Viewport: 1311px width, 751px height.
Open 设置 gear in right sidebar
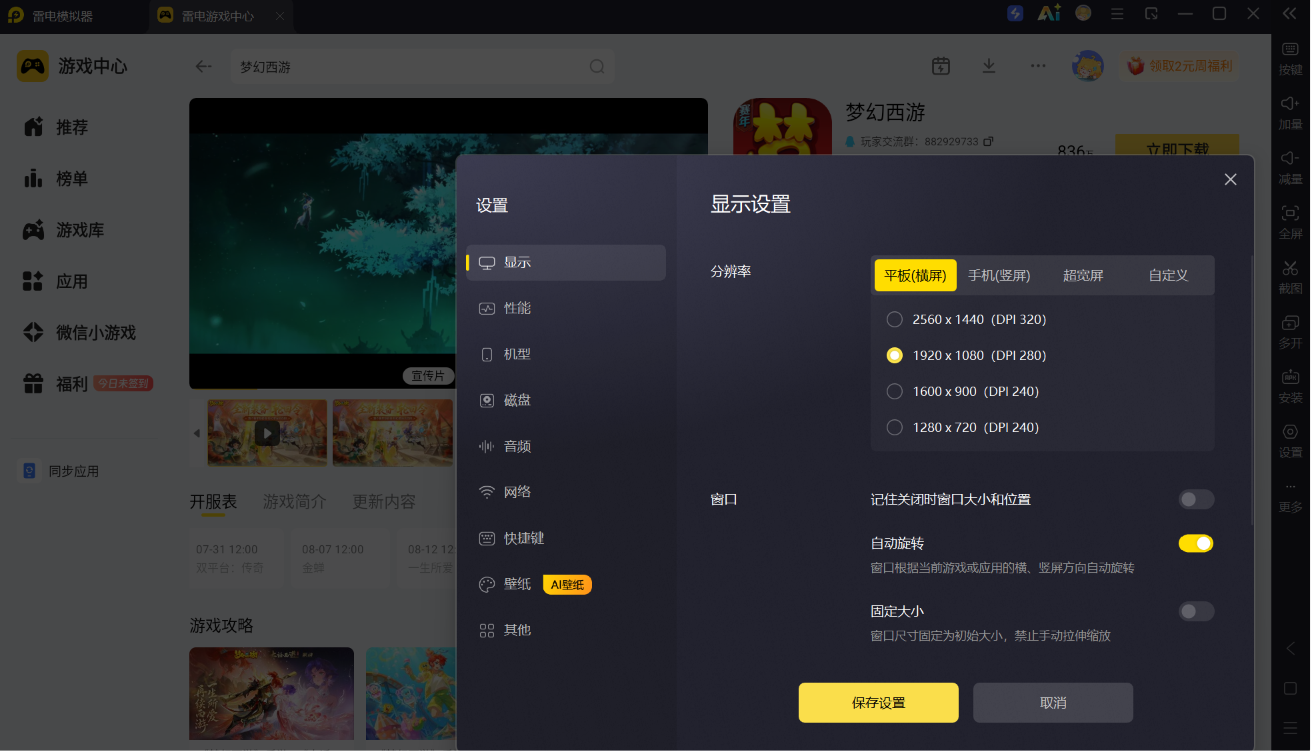1290,432
